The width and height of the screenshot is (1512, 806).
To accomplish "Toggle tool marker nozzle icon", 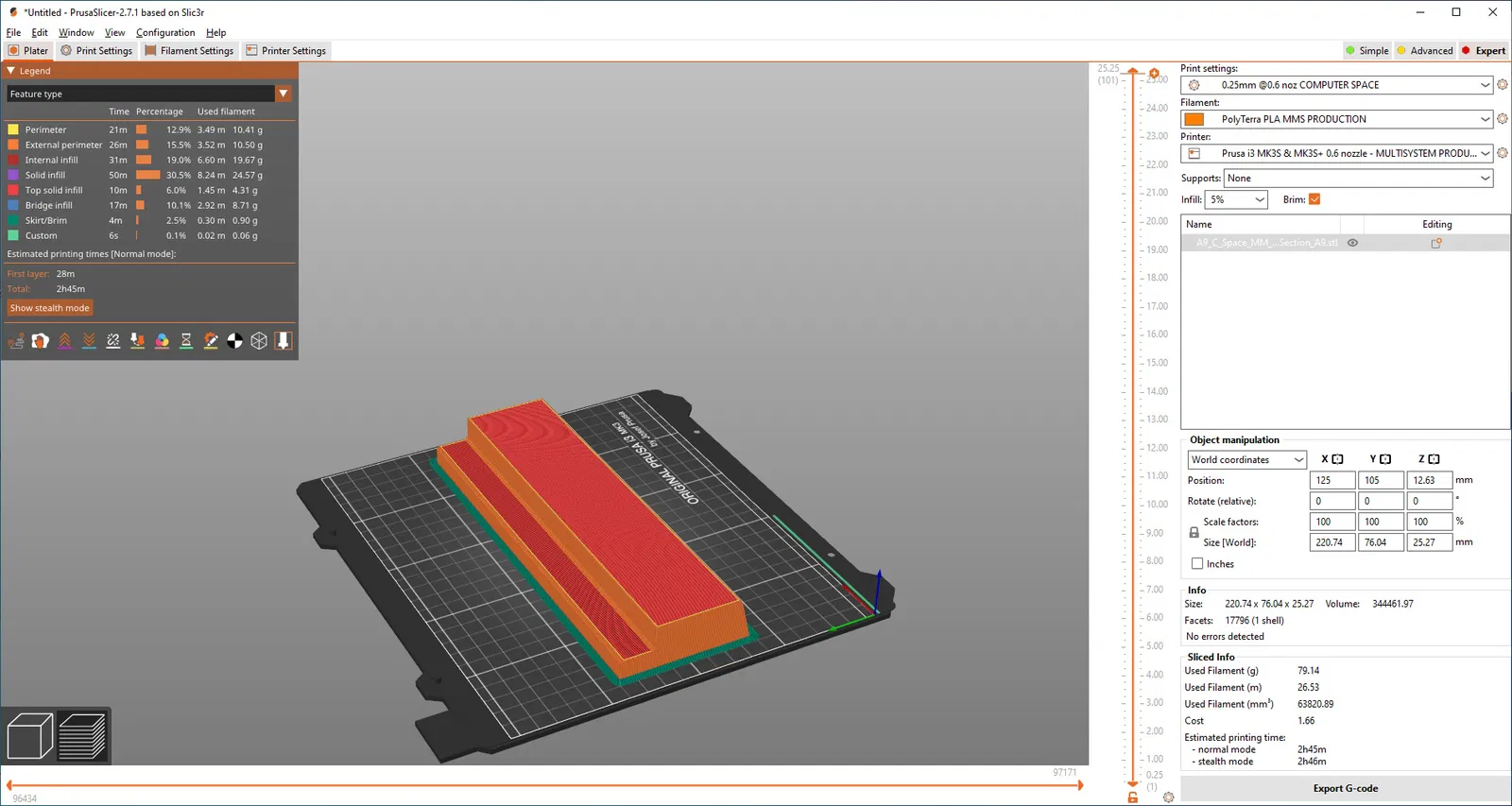I will coord(283,341).
